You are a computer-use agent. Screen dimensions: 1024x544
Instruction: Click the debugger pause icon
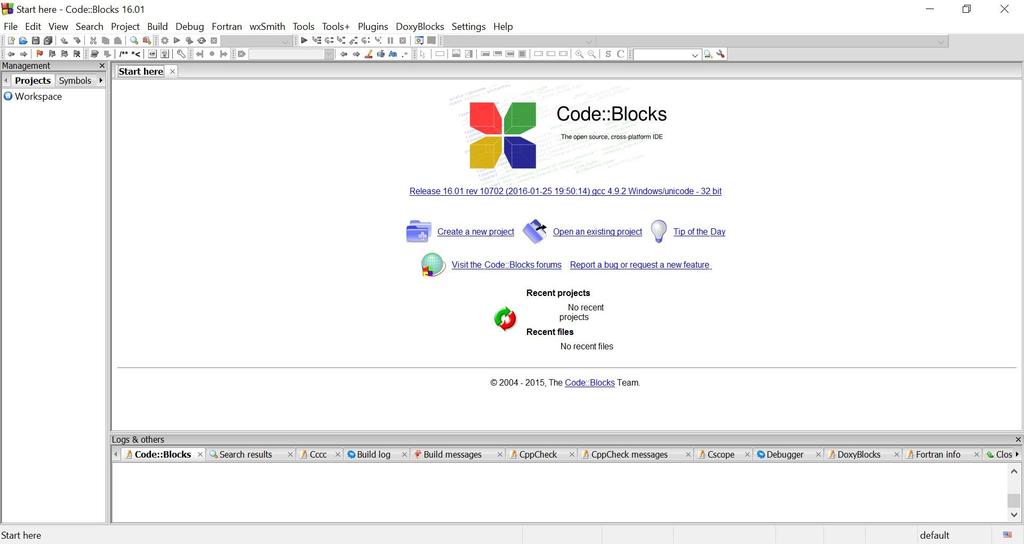390,40
